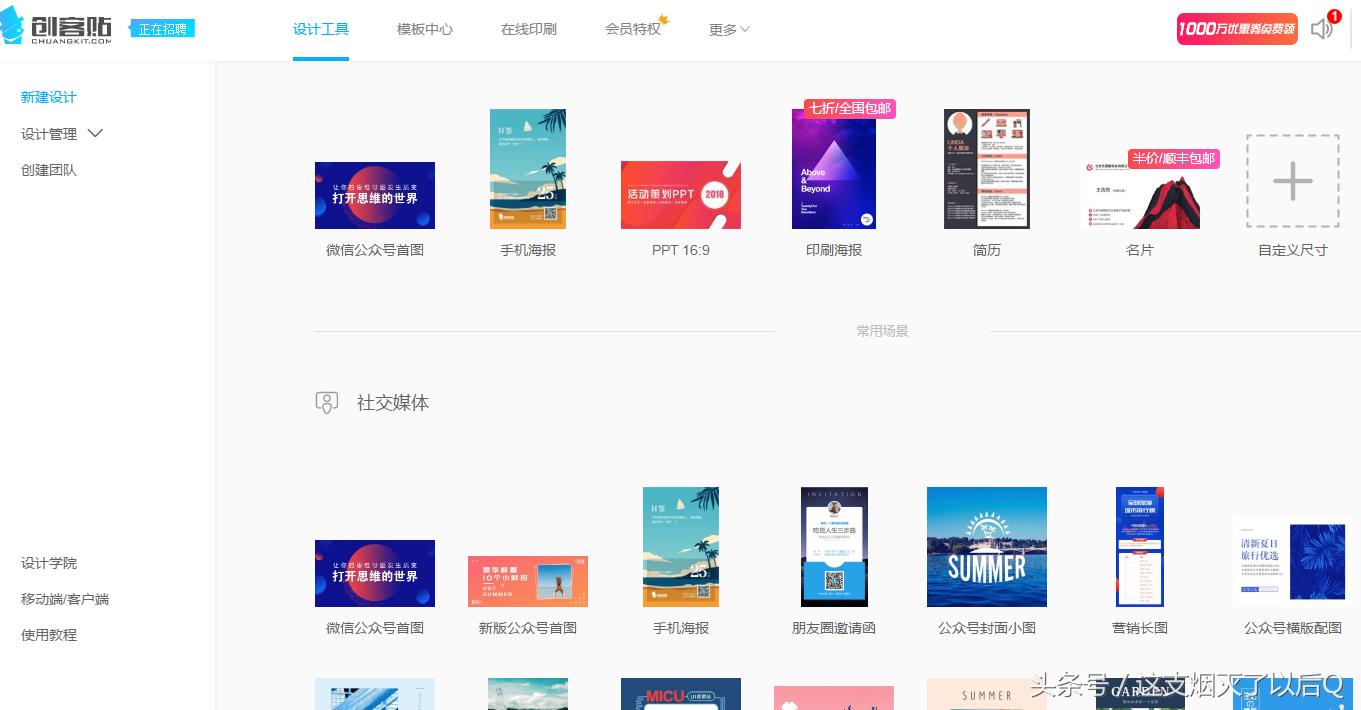Open the 简历 resume template
The height and width of the screenshot is (710, 1361).
pyautogui.click(x=986, y=168)
